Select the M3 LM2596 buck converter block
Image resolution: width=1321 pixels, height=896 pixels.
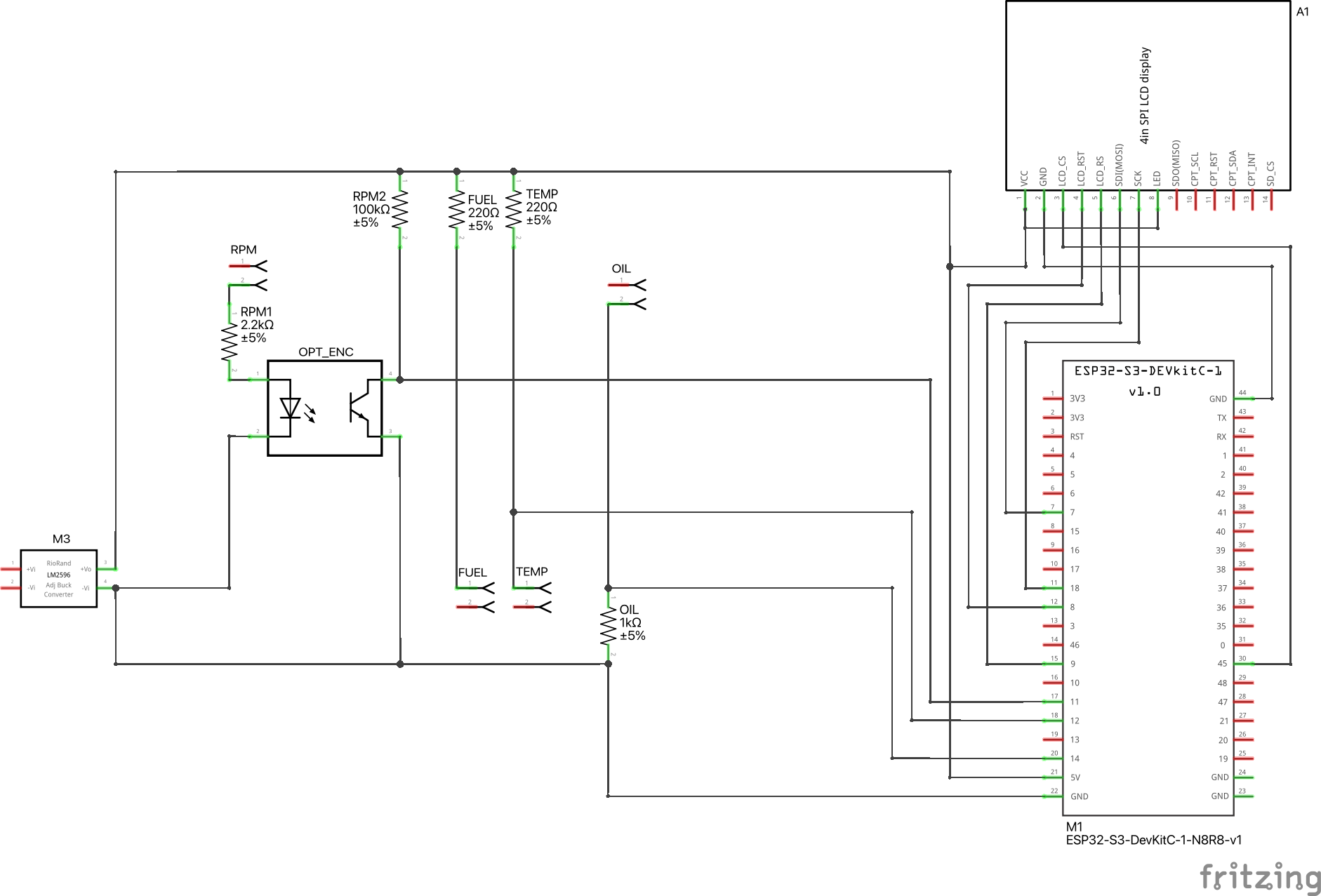coord(59,579)
